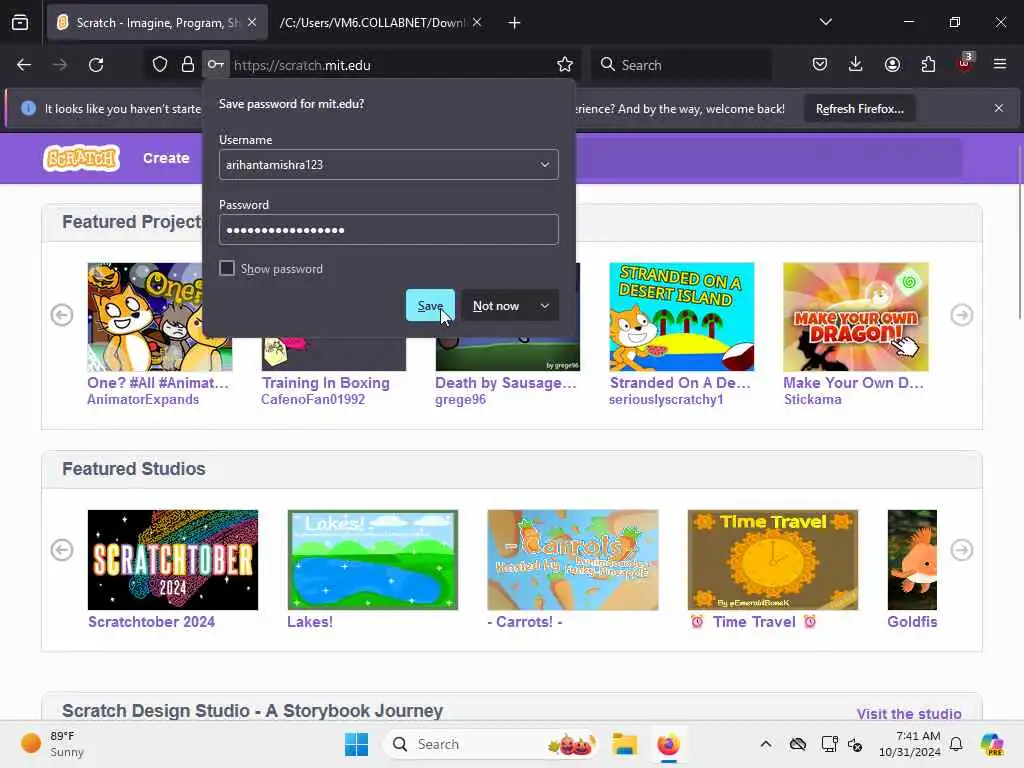Image resolution: width=1024 pixels, height=768 pixels.
Task: Click the uBlock extension badge icon
Action: 965,64
